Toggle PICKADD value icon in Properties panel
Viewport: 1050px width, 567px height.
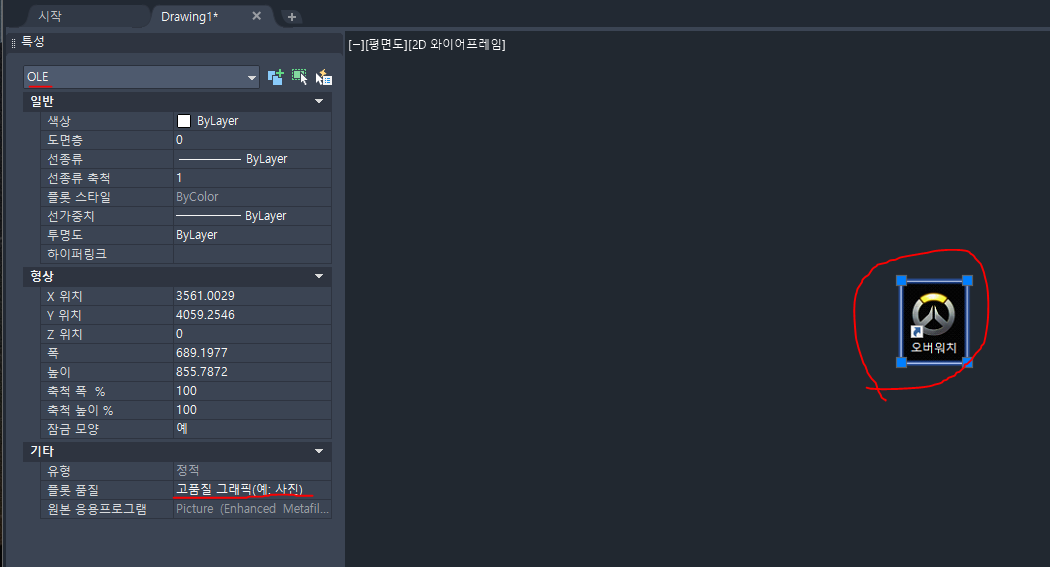pyautogui.click(x=275, y=77)
